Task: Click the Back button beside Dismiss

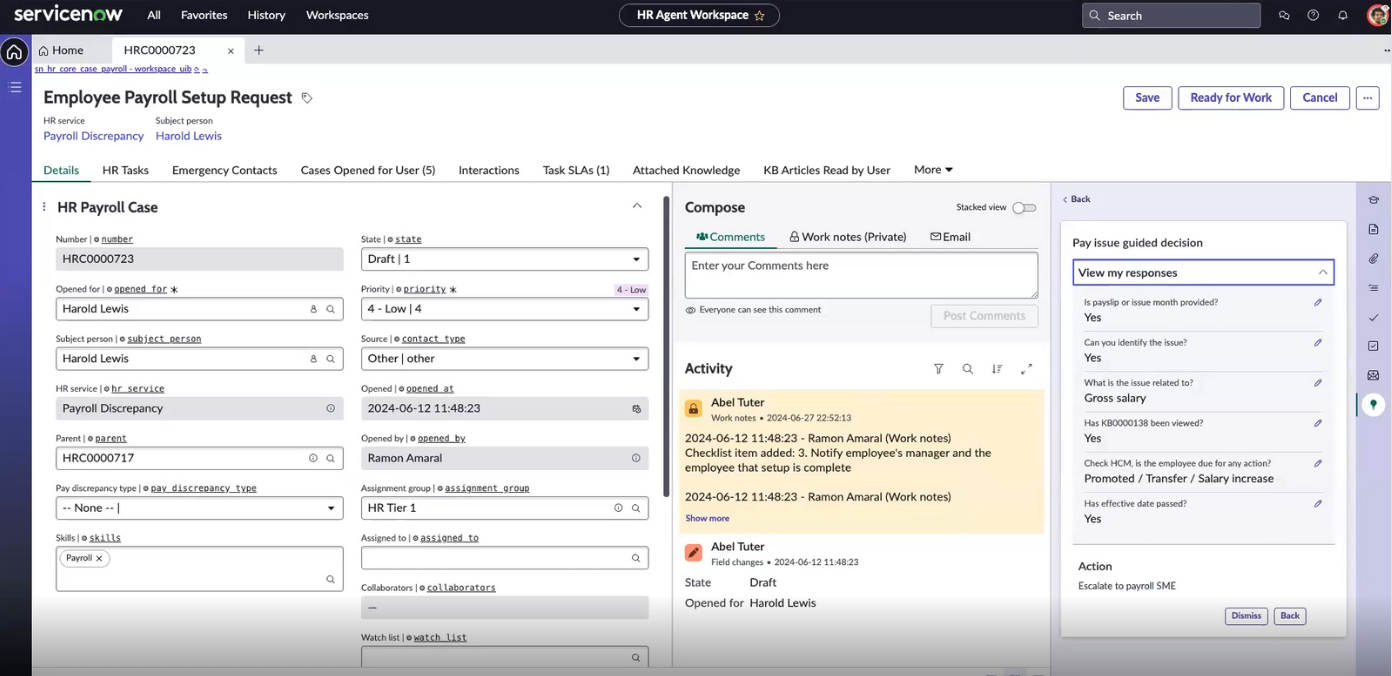Action: (x=1290, y=616)
